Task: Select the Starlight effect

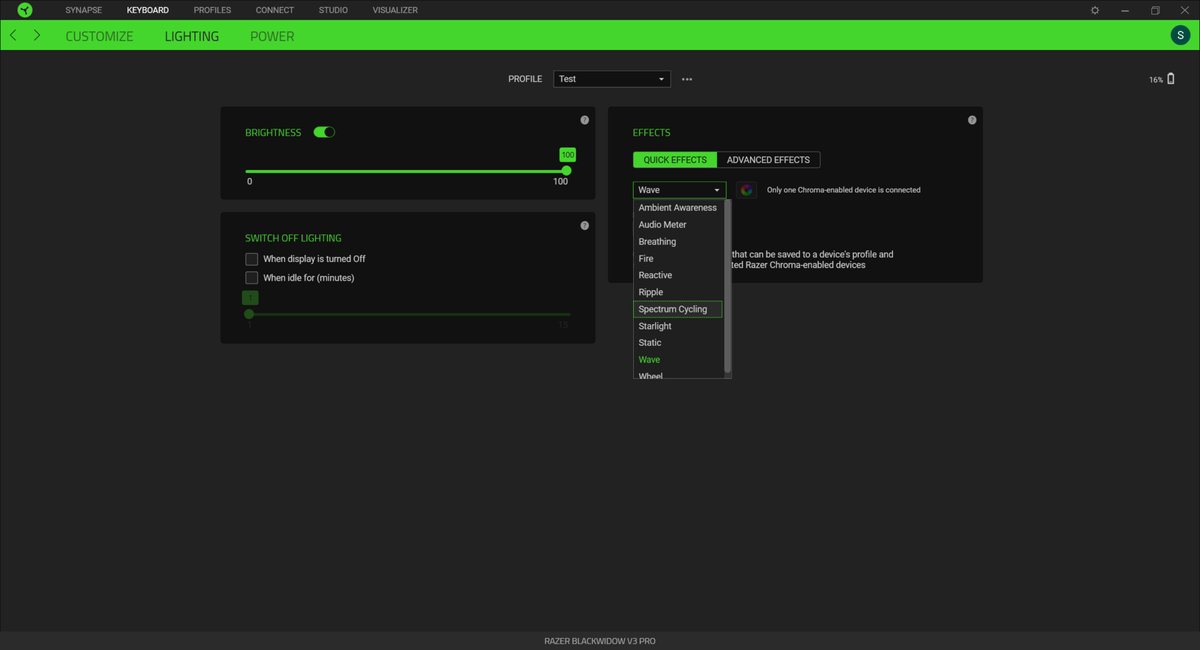Action: [x=678, y=326]
